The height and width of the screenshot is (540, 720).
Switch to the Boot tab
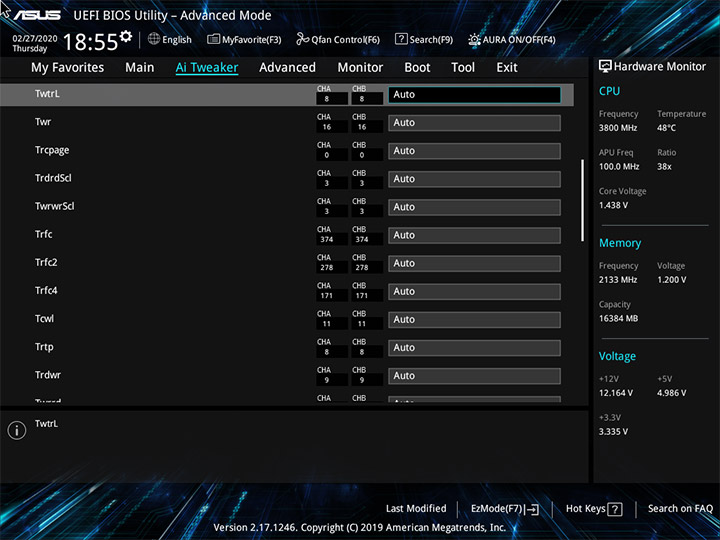pyautogui.click(x=417, y=68)
